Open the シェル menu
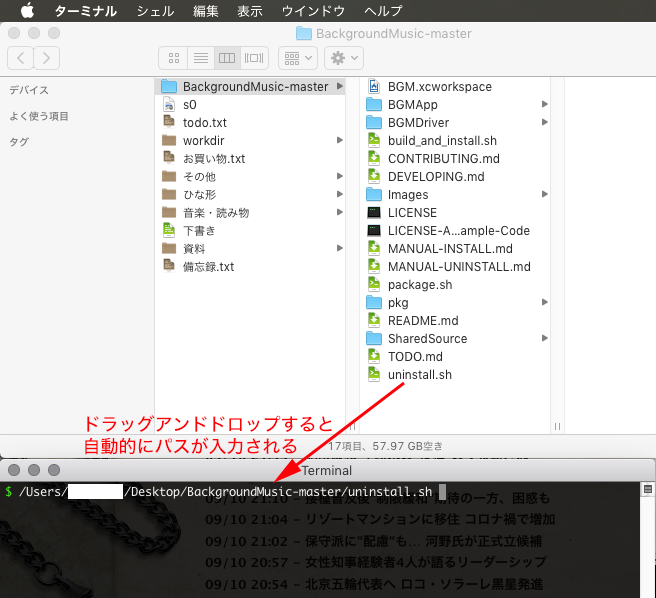The image size is (656, 598). tap(156, 11)
